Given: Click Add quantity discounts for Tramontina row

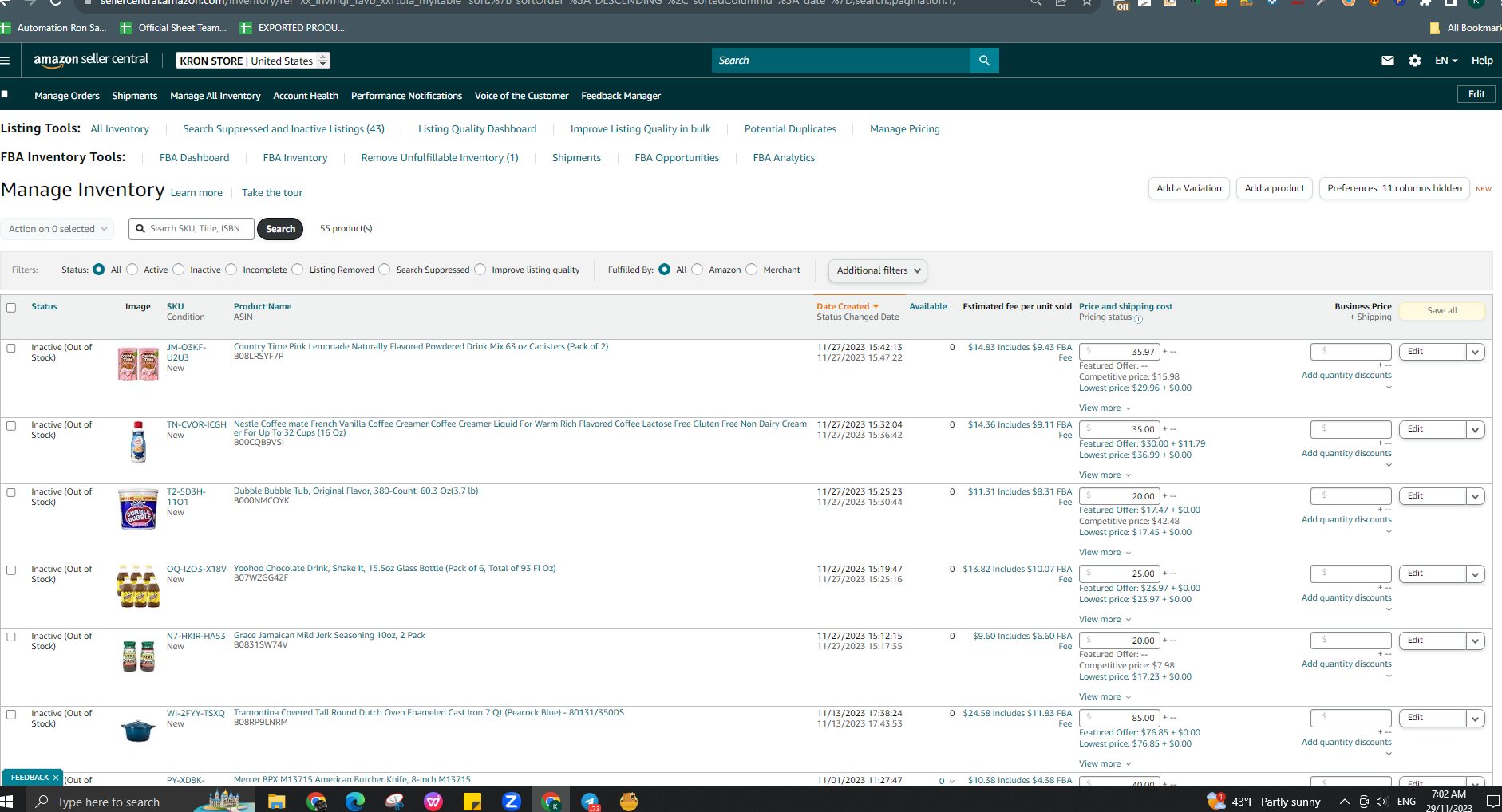Looking at the screenshot, I should (x=1346, y=743).
